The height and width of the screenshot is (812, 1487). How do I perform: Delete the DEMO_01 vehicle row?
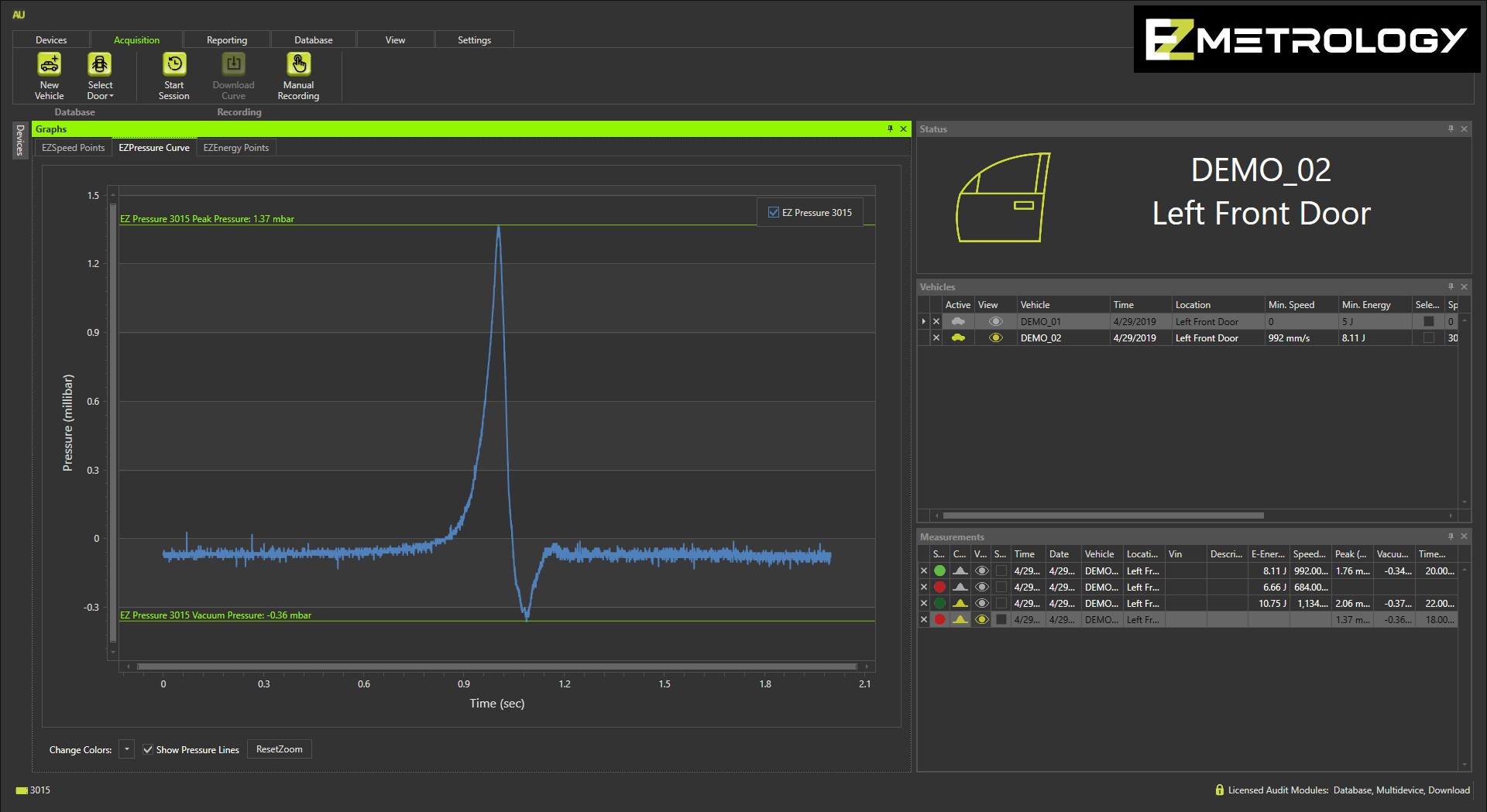[936, 321]
